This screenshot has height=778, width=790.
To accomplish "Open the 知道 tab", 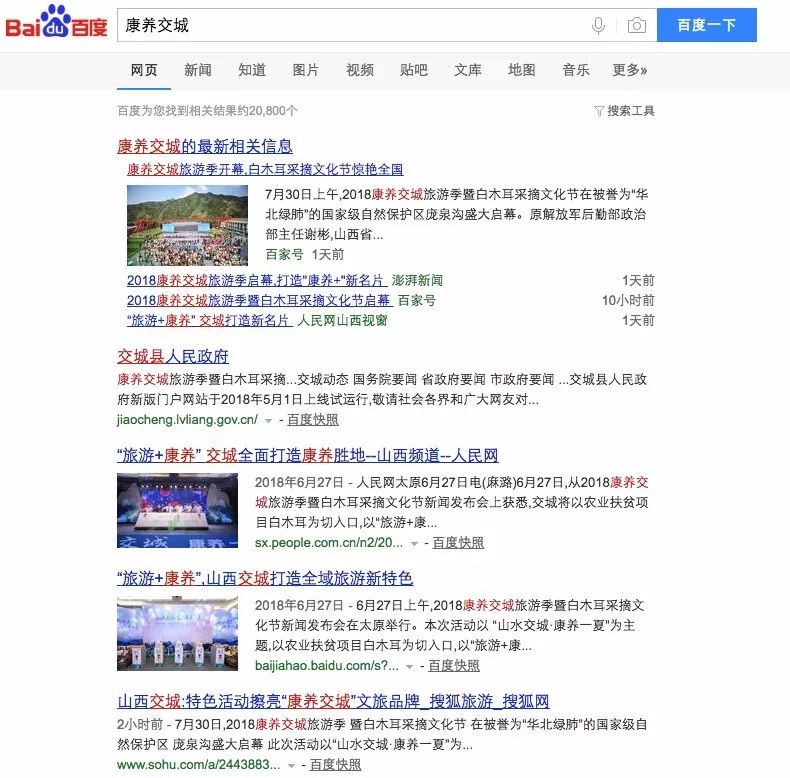I will 251,70.
